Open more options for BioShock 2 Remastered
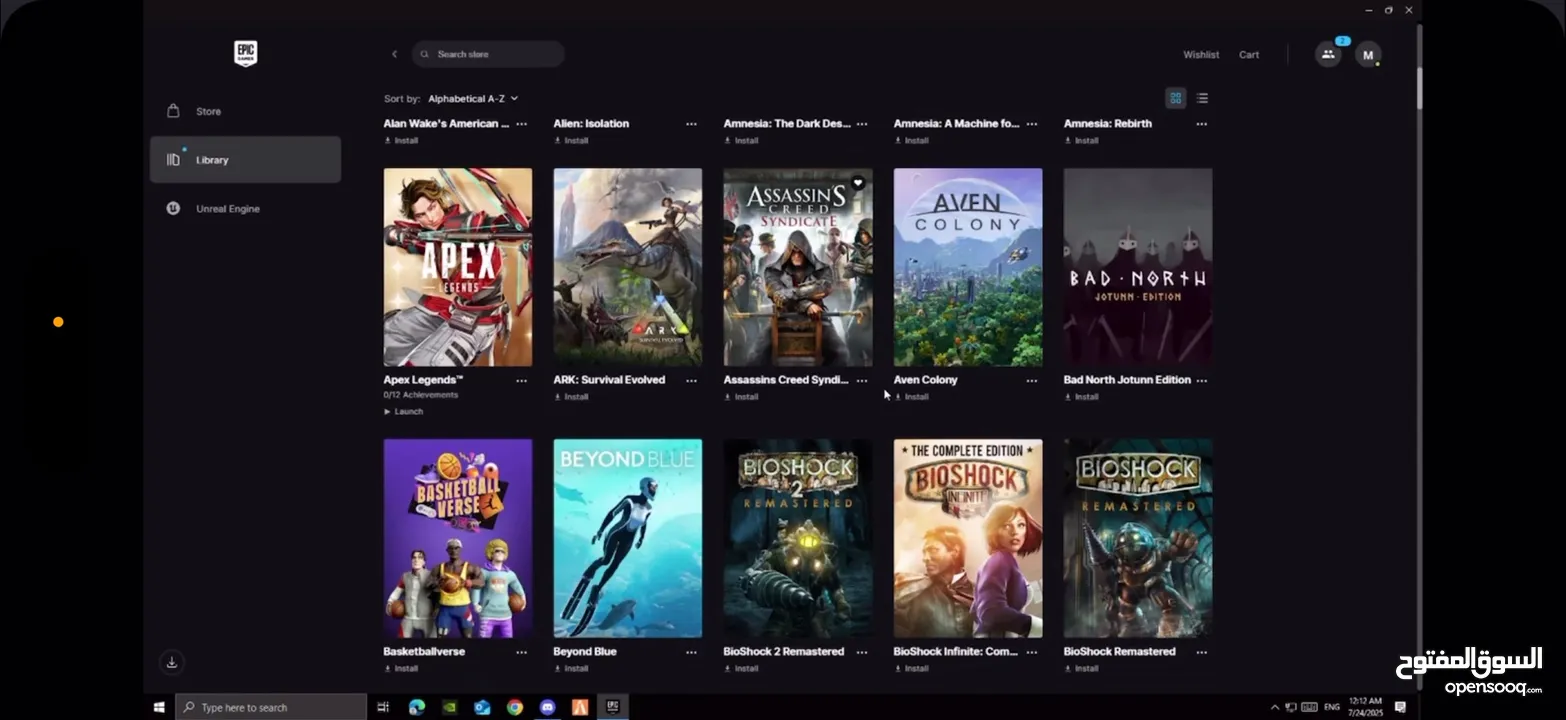Screen dimensions: 1566x720 point(862,652)
